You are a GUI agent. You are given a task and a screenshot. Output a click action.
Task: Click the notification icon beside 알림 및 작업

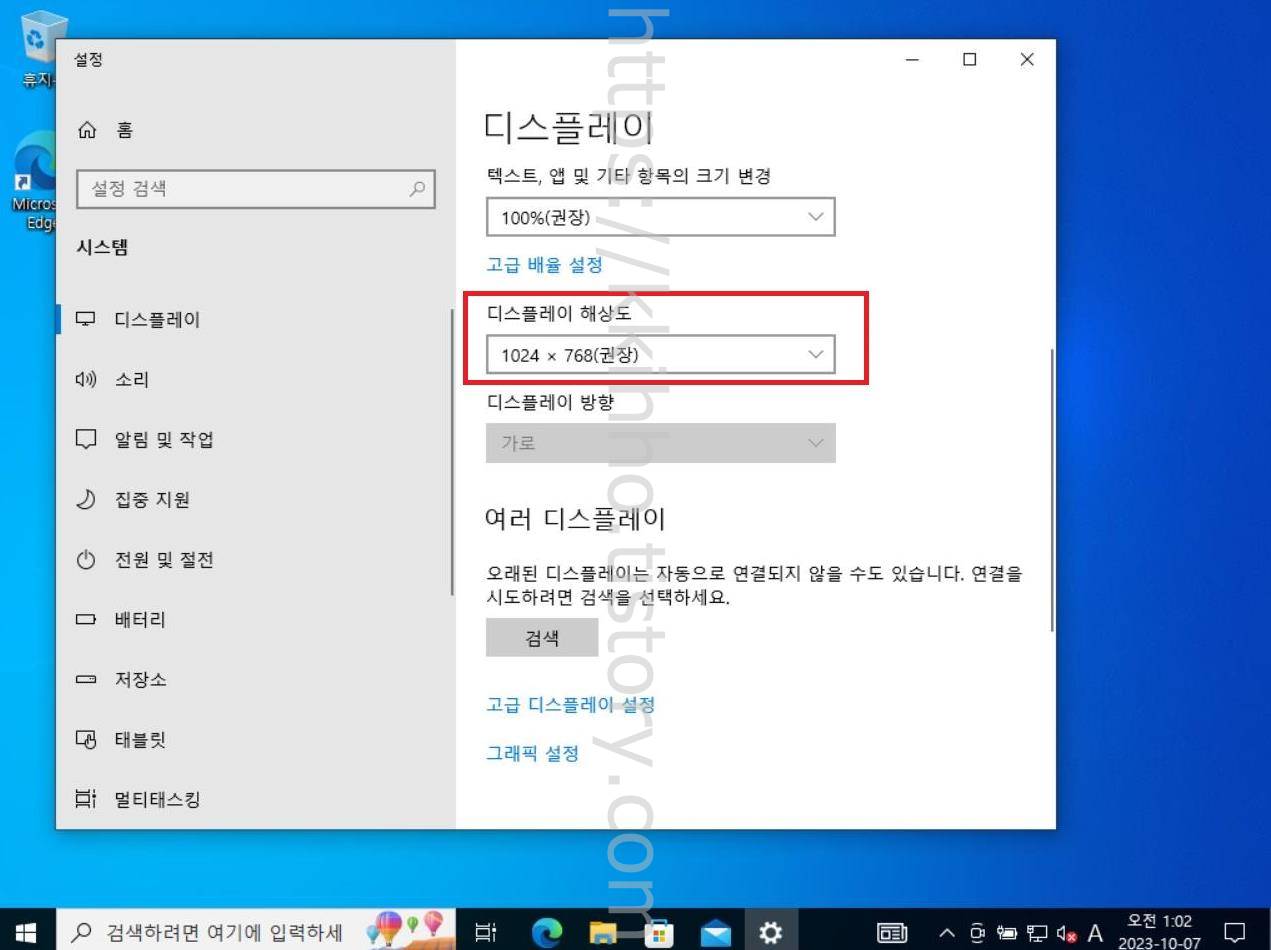(87, 440)
